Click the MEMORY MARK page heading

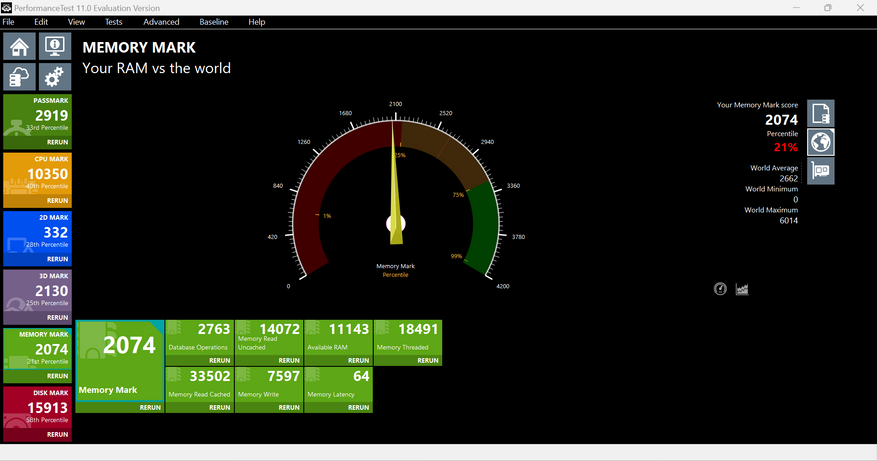click(x=139, y=48)
